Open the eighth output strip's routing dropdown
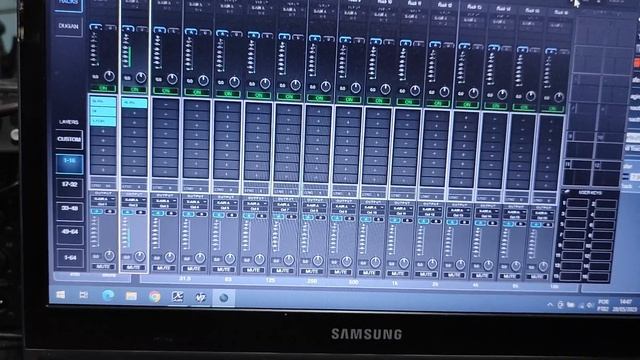The width and height of the screenshot is (640, 360). 314,205
